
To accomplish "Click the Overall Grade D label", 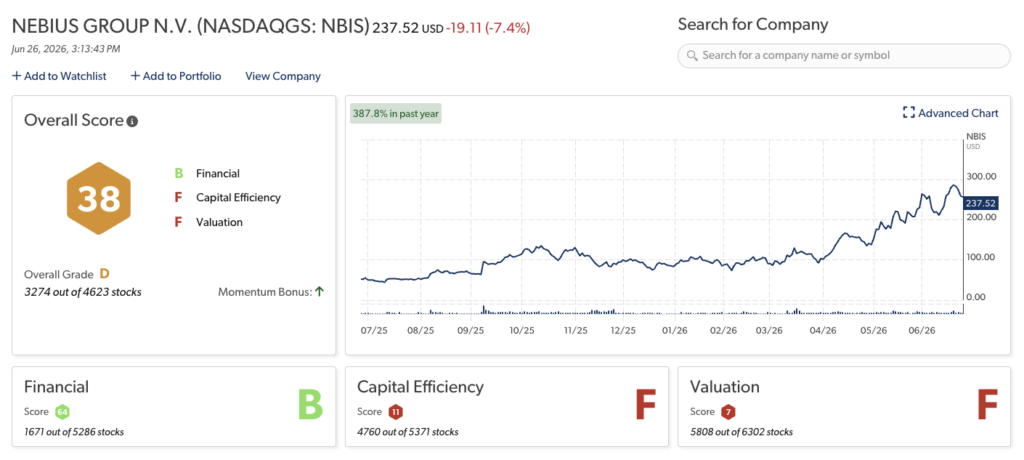I will pos(67,274).
